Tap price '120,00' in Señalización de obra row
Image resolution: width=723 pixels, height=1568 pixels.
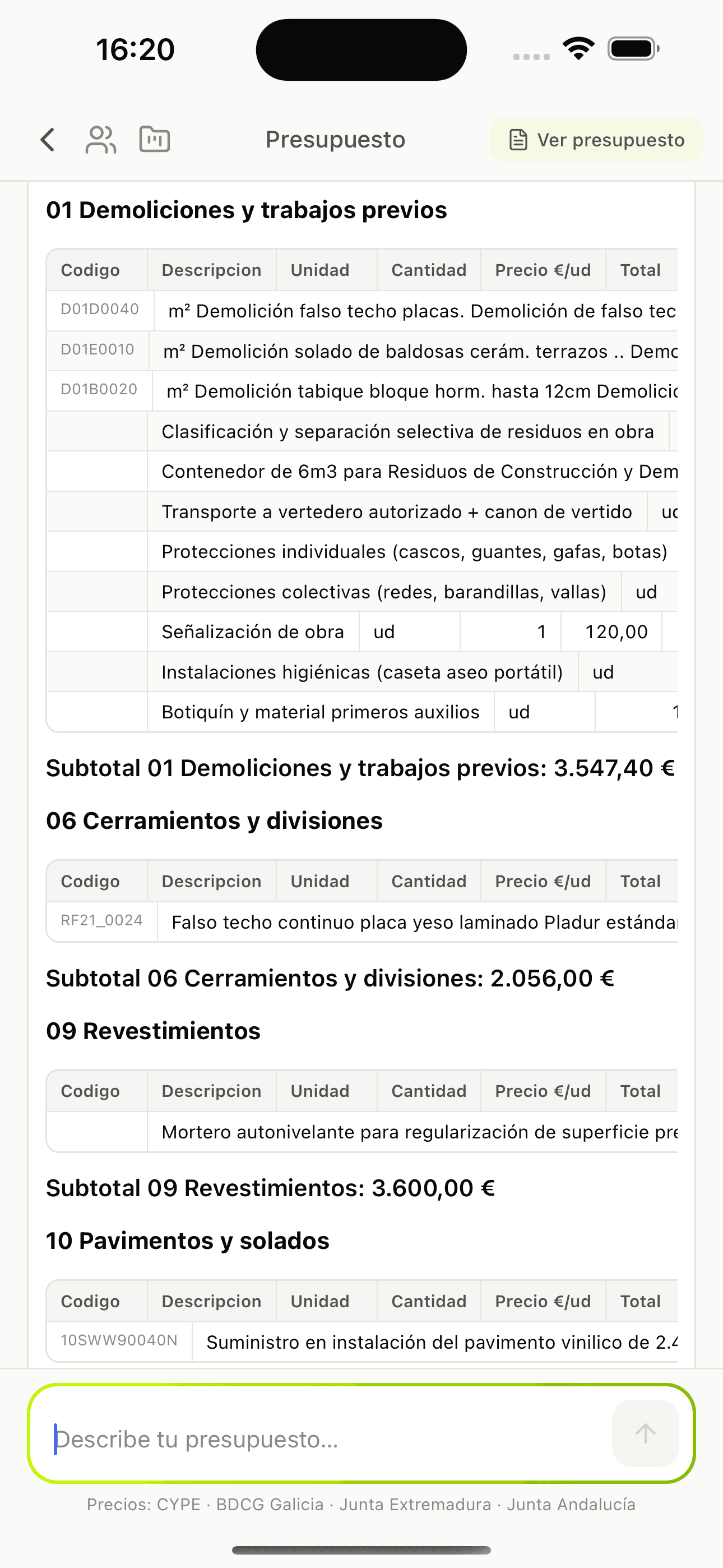pyautogui.click(x=611, y=632)
